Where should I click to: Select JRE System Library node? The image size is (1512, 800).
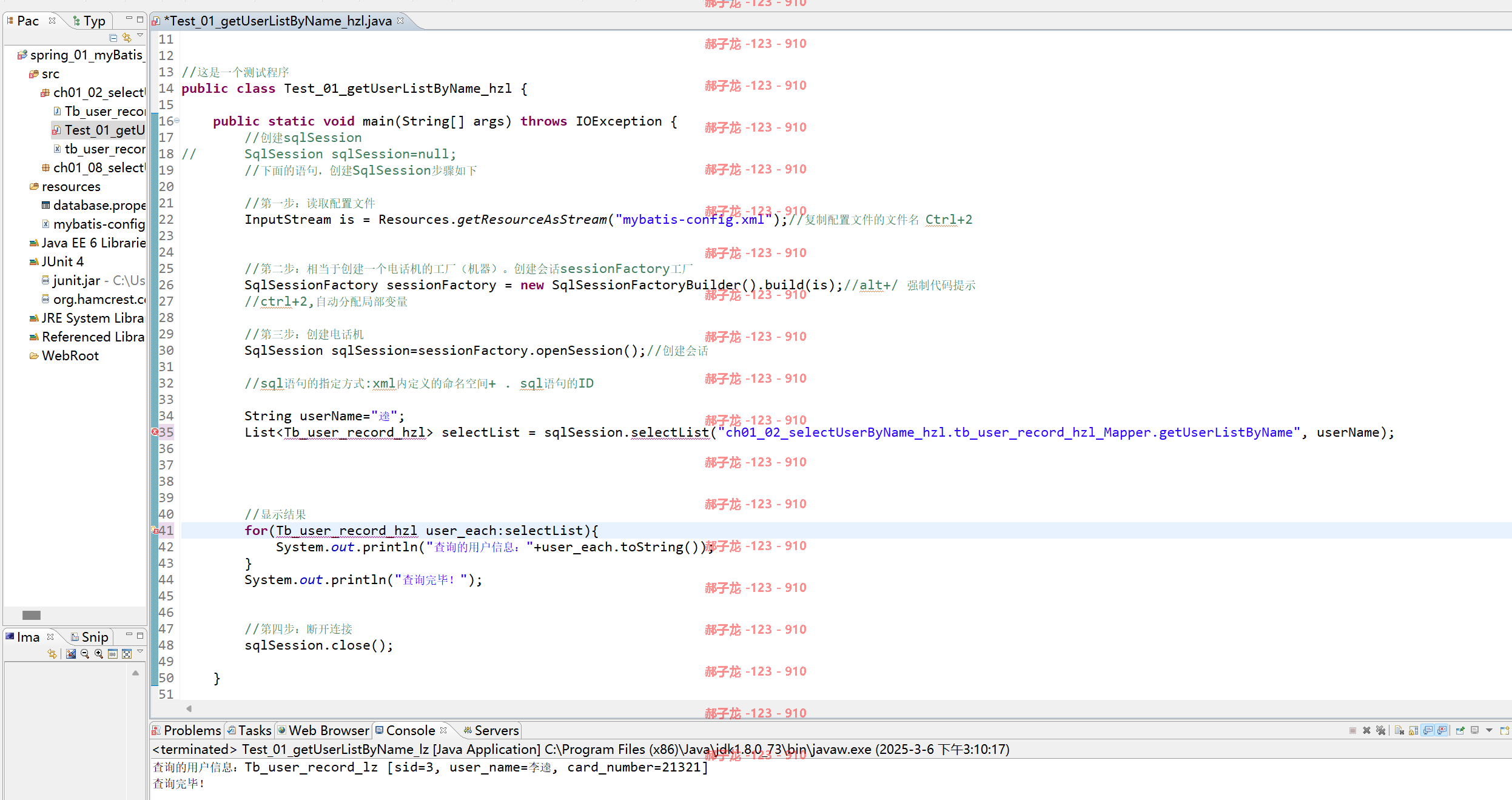(x=87, y=318)
